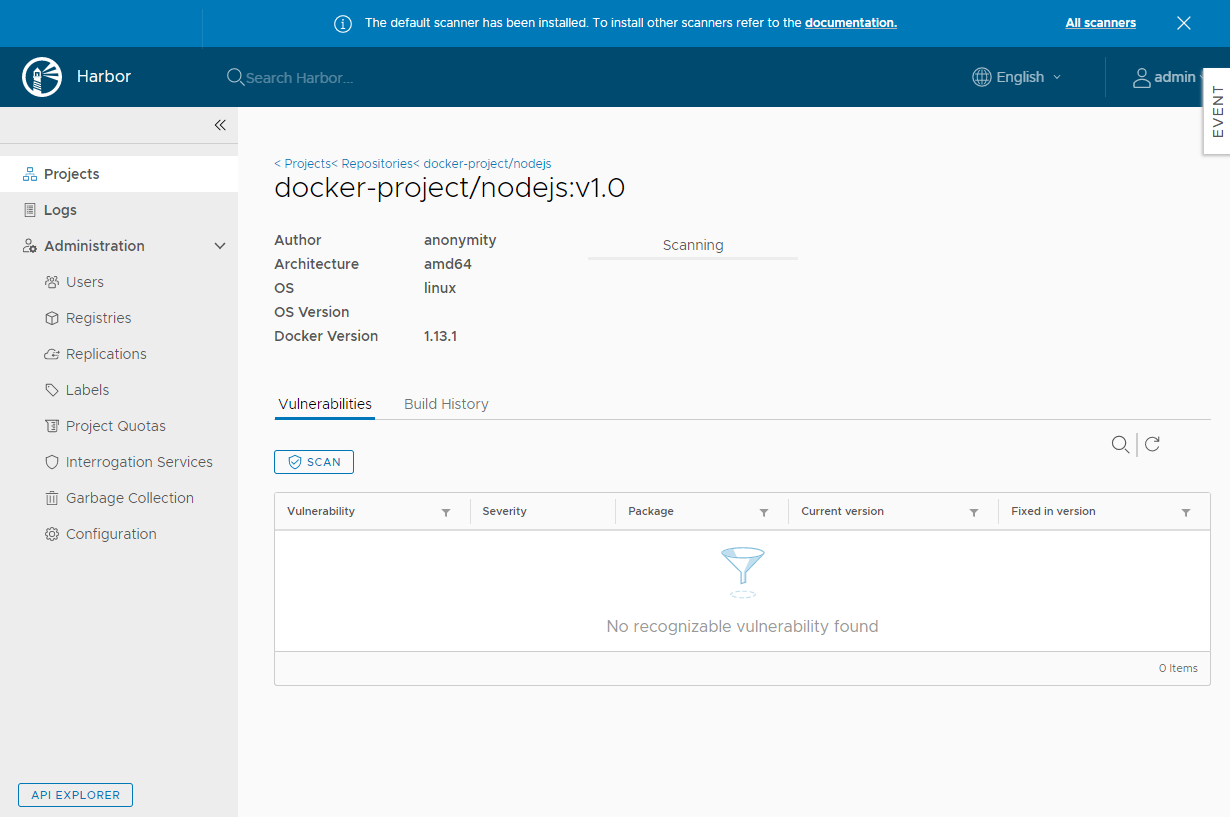This screenshot has width=1230, height=817.
Task: Dismiss the scanner installed banner
Action: [1184, 23]
